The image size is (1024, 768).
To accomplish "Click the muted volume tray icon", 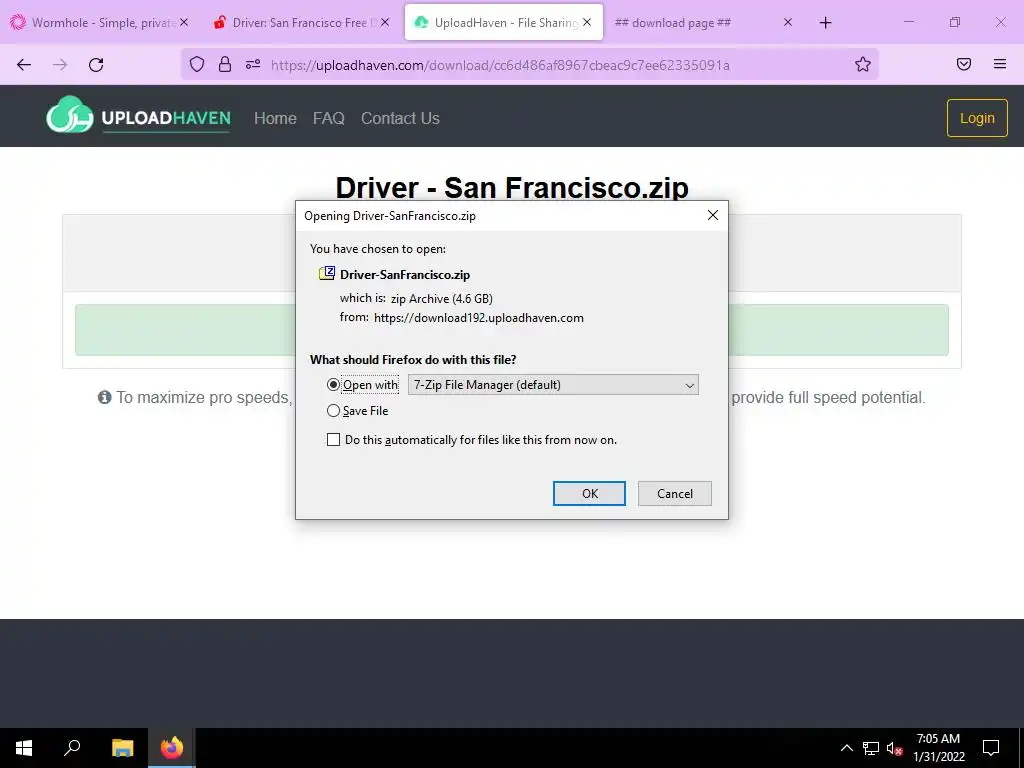I will (x=894, y=748).
